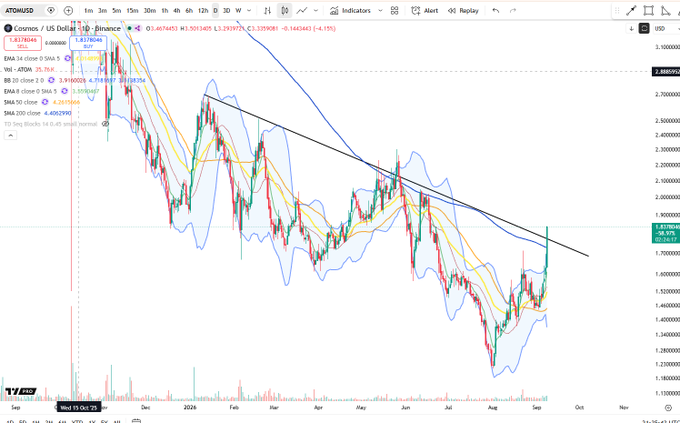Show the hidden TD Seq Blocks indicator
The height and width of the screenshot is (423, 680).
pyautogui.click(x=105, y=124)
